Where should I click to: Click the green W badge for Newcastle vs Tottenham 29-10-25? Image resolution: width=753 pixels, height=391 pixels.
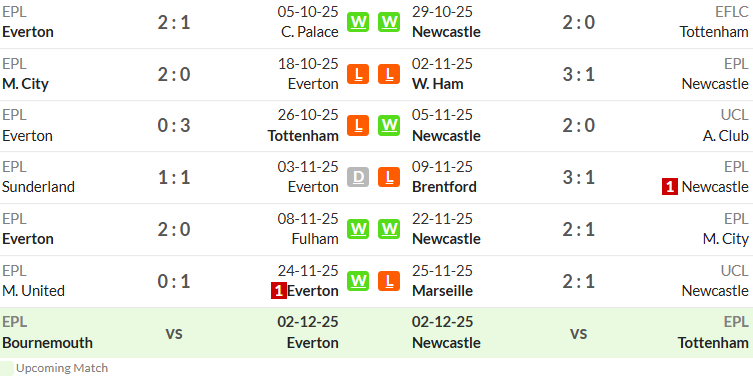(x=389, y=22)
